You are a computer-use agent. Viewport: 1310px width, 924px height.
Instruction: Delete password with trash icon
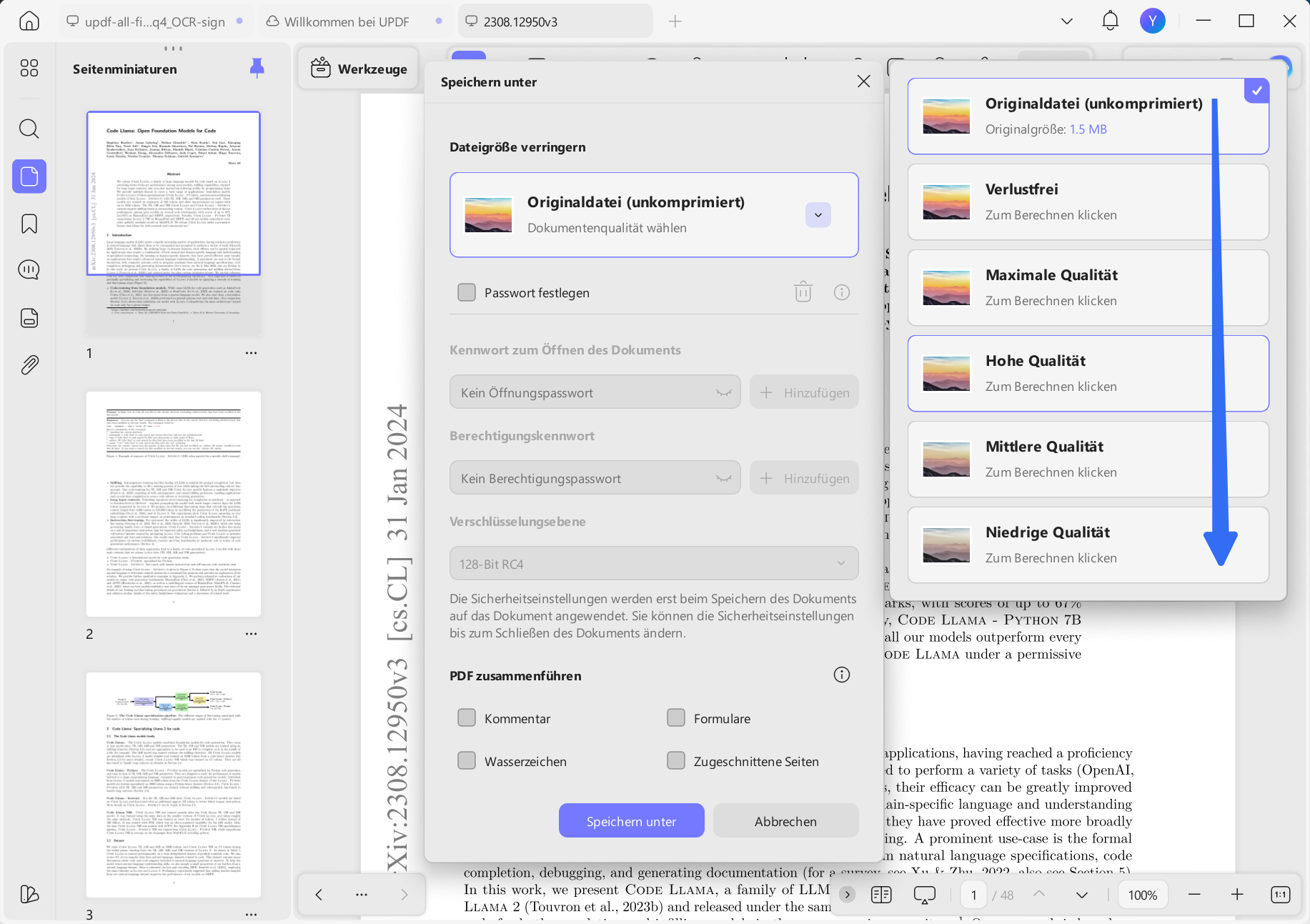(x=803, y=292)
